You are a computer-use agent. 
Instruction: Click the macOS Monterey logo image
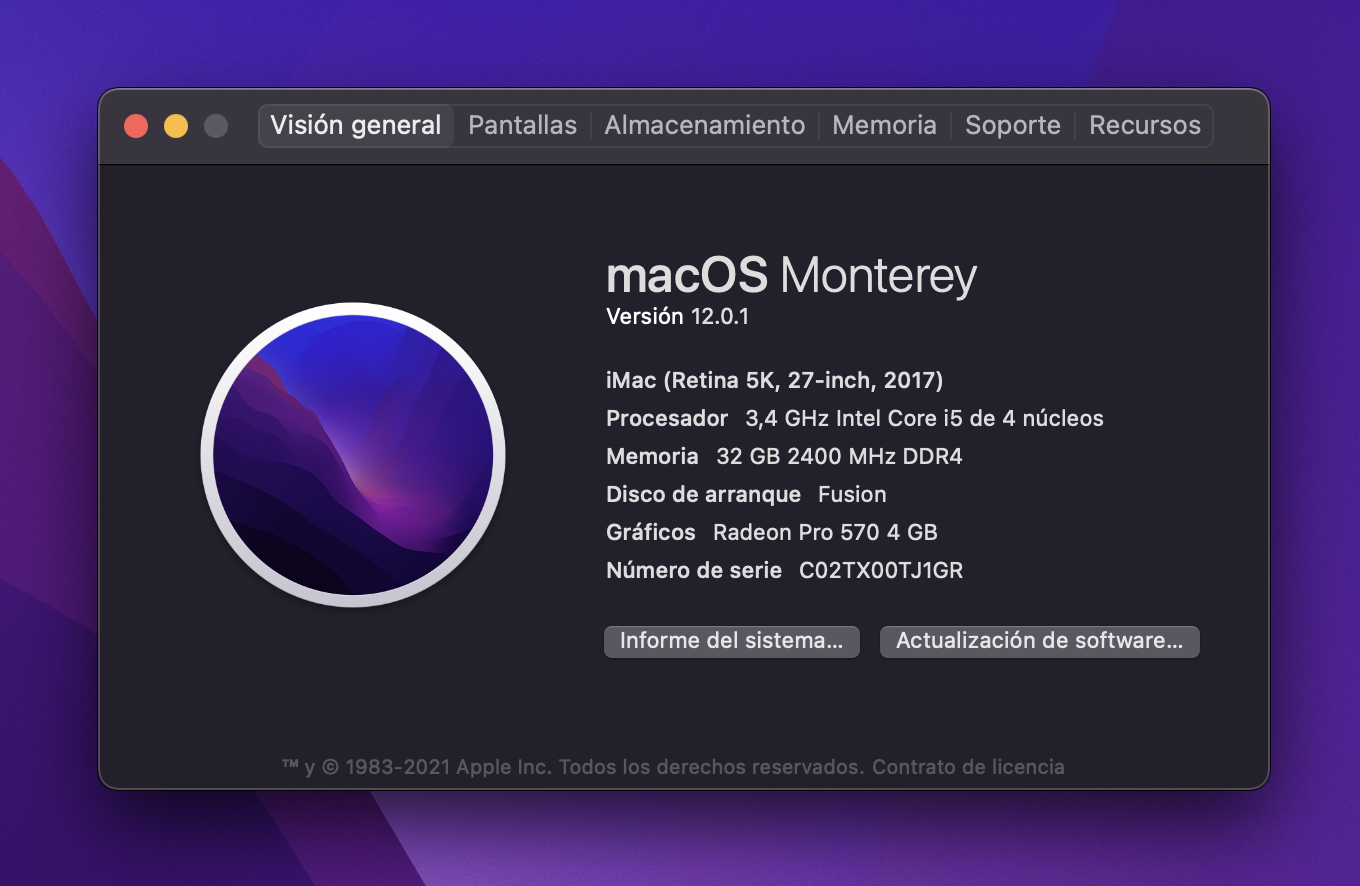pyautogui.click(x=353, y=455)
